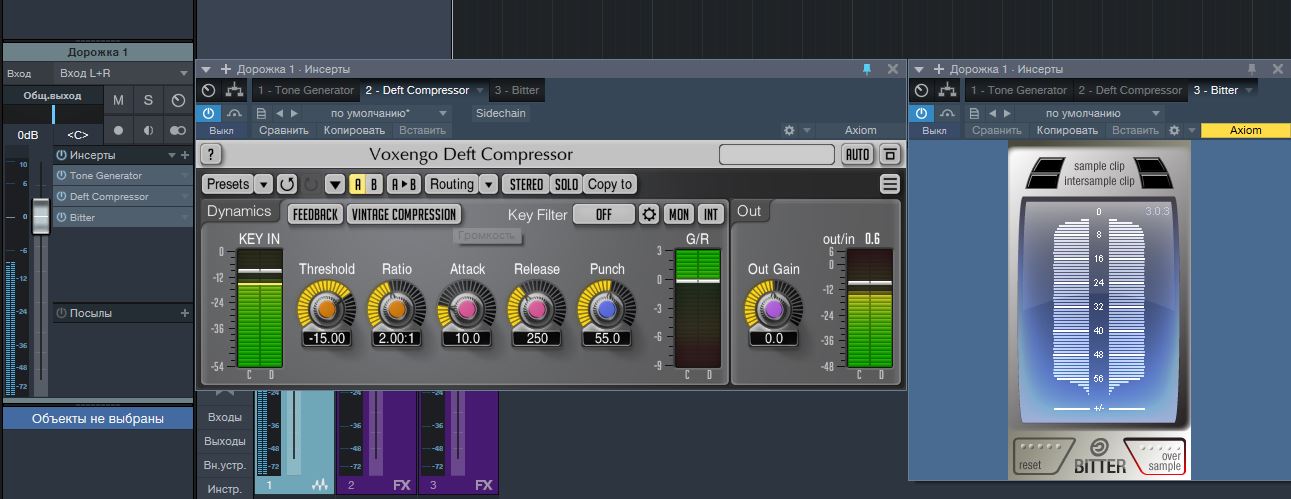Open the gear settings icon in Bitter window bar
Image resolution: width=1291 pixels, height=499 pixels.
click(1175, 130)
